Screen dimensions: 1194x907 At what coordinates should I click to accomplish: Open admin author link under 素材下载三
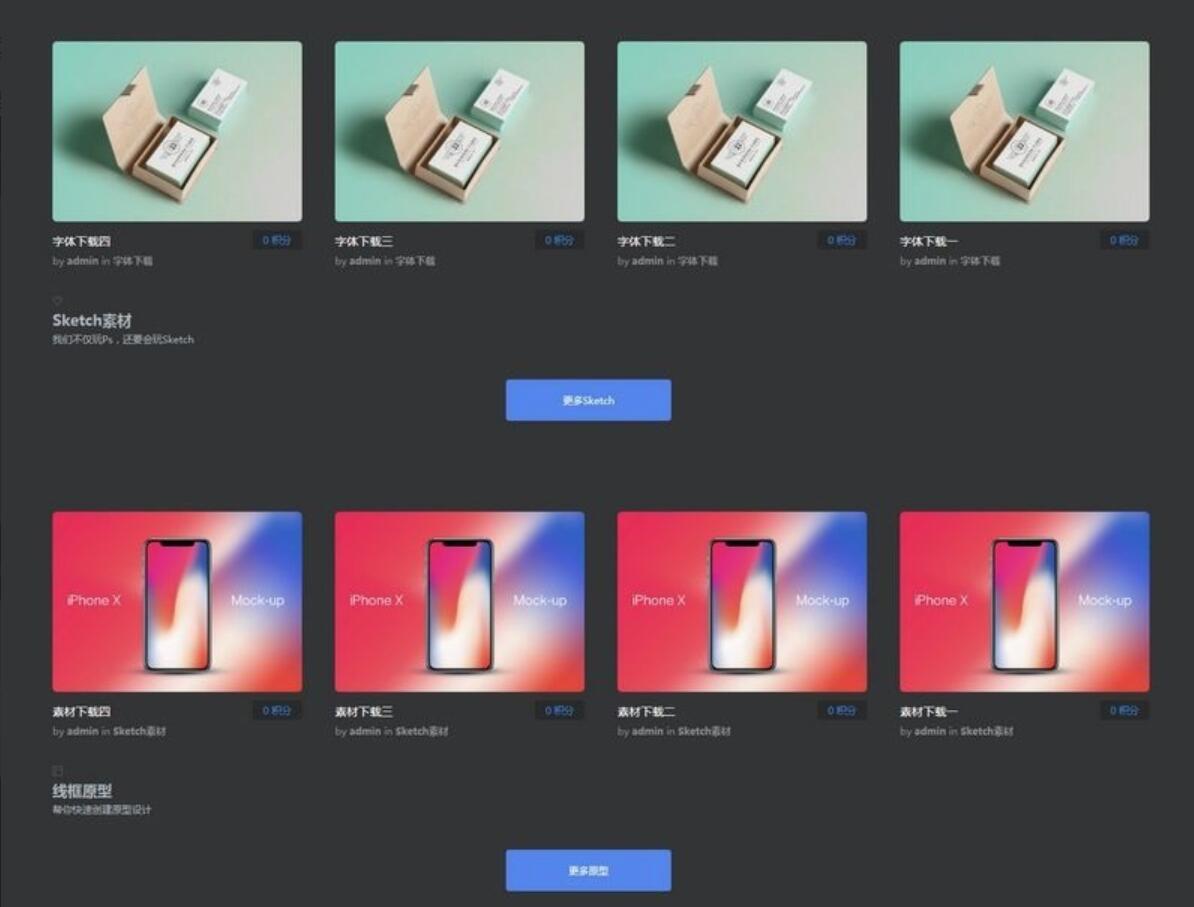(x=365, y=731)
